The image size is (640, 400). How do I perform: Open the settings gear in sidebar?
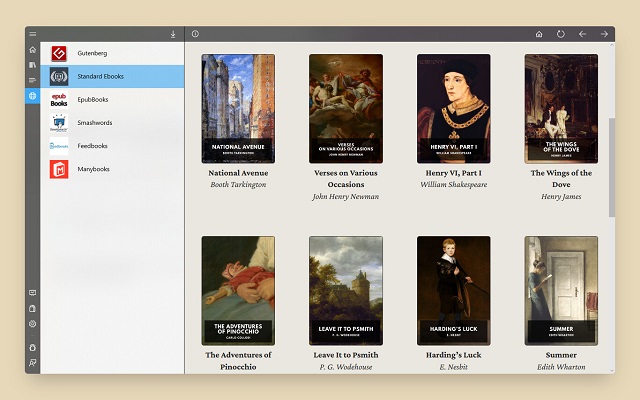pyautogui.click(x=33, y=324)
